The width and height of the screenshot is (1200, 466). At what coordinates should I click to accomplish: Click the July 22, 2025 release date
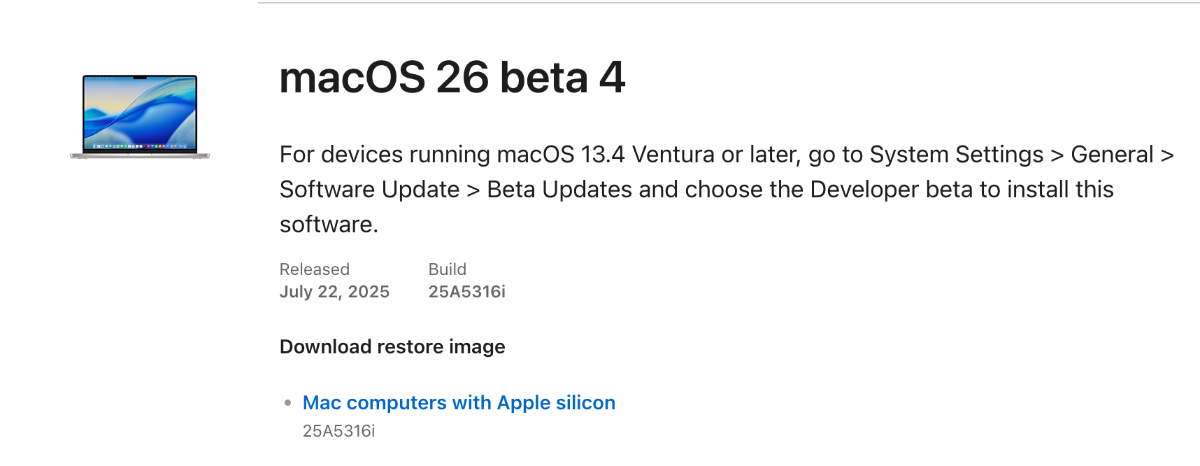[x=334, y=292]
